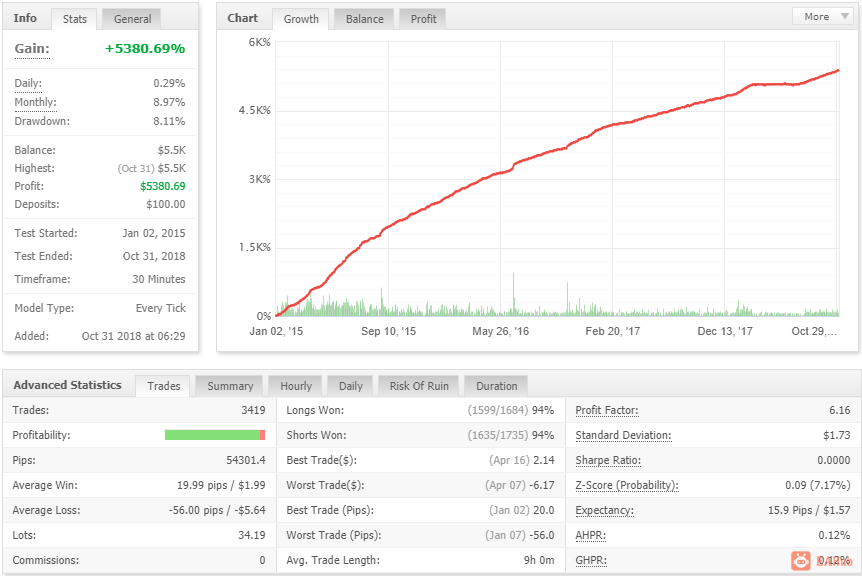This screenshot has width=862, height=576.
Task: Click the GHPR label
Action: click(591, 560)
